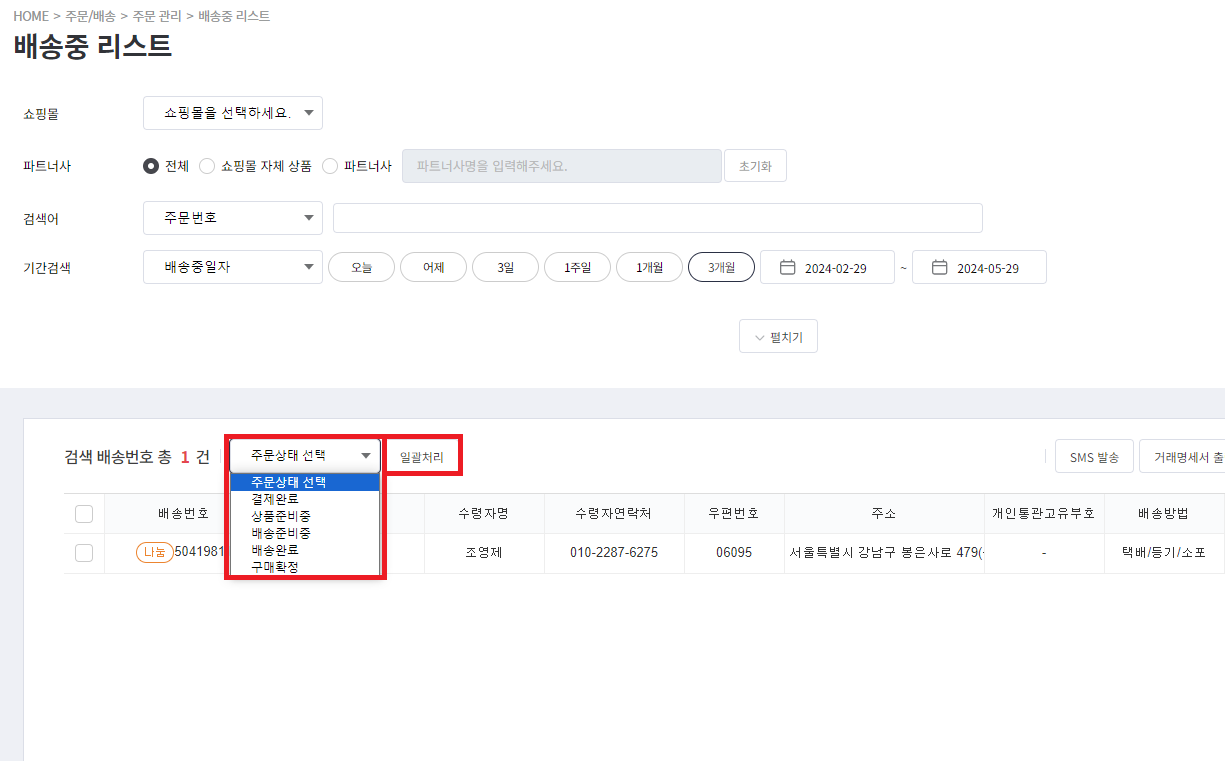Click the 우편번호 column header
This screenshot has height=761, width=1225.
click(734, 514)
